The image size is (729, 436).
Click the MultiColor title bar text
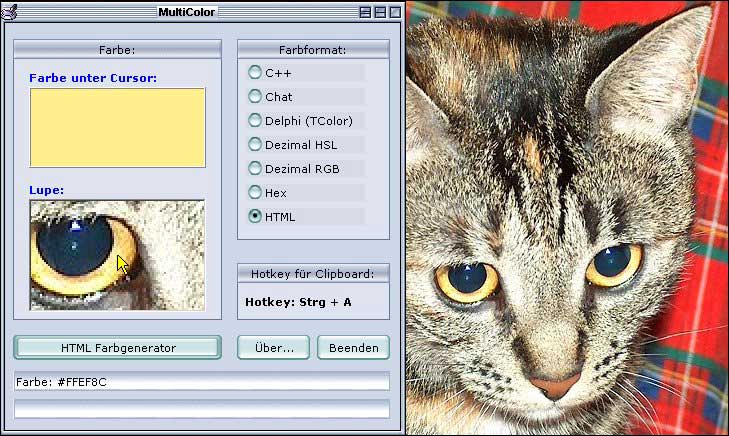point(186,12)
